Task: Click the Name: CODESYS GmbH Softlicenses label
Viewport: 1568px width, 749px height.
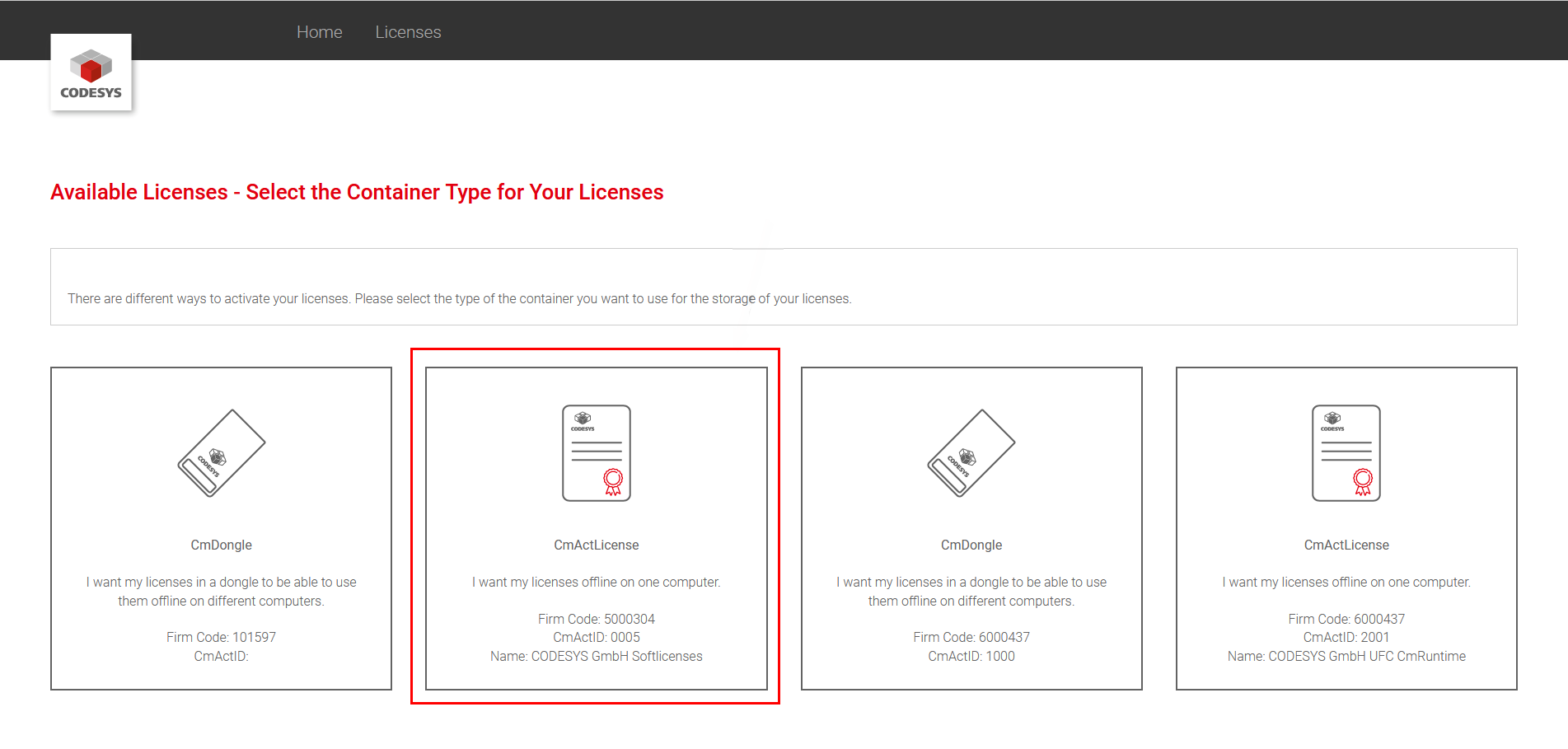Action: click(x=596, y=656)
